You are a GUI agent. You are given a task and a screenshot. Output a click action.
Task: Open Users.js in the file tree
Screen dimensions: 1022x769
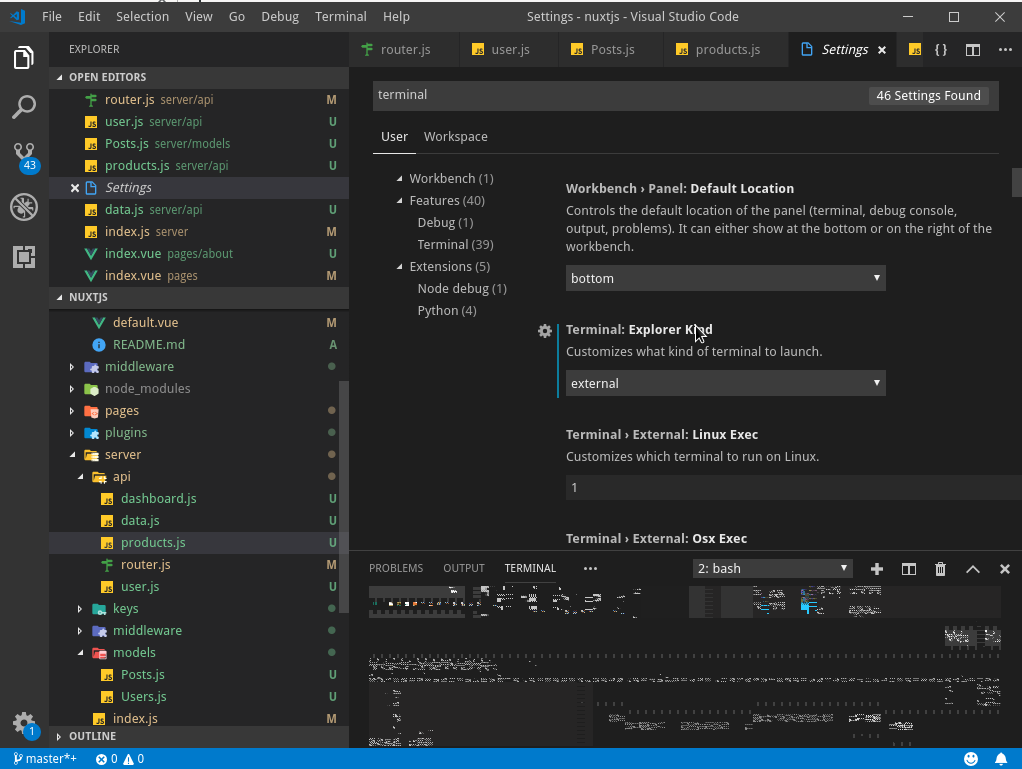(x=143, y=697)
